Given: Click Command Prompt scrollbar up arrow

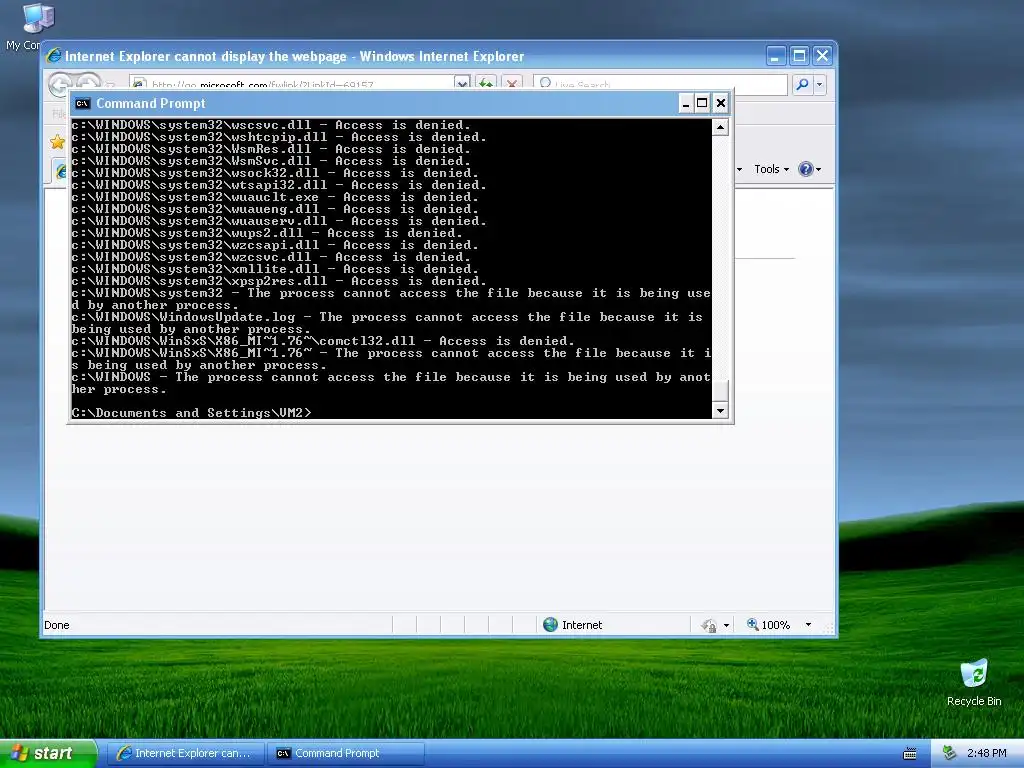Looking at the screenshot, I should pos(720,127).
